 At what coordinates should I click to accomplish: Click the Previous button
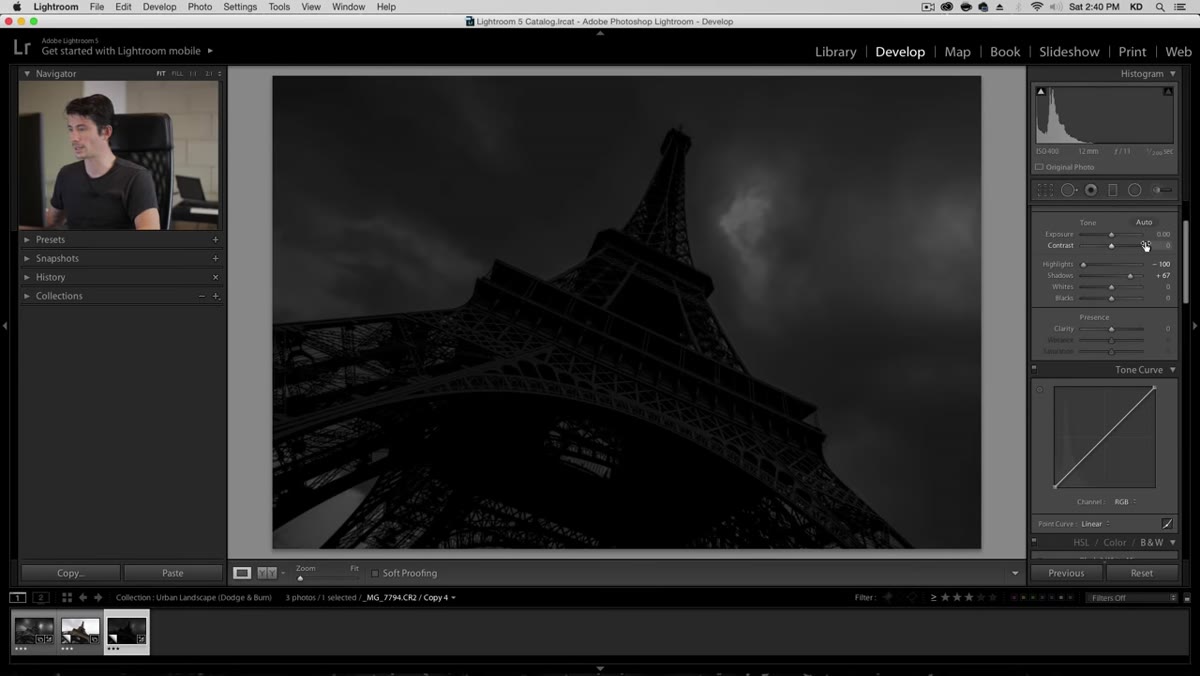coord(1066,573)
